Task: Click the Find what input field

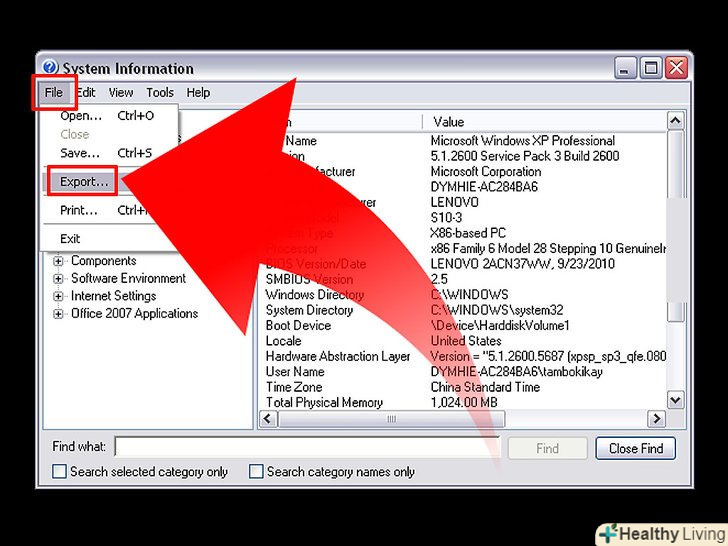Action: pos(307,448)
